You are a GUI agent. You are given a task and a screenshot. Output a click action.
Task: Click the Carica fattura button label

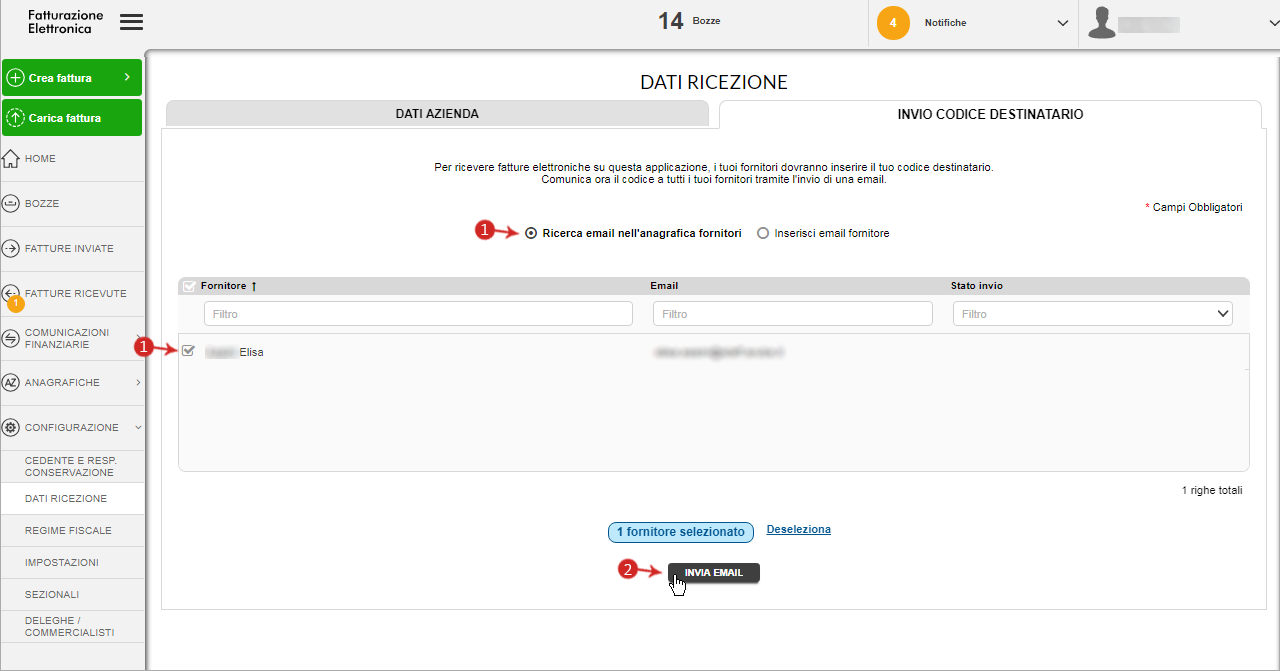coord(65,118)
